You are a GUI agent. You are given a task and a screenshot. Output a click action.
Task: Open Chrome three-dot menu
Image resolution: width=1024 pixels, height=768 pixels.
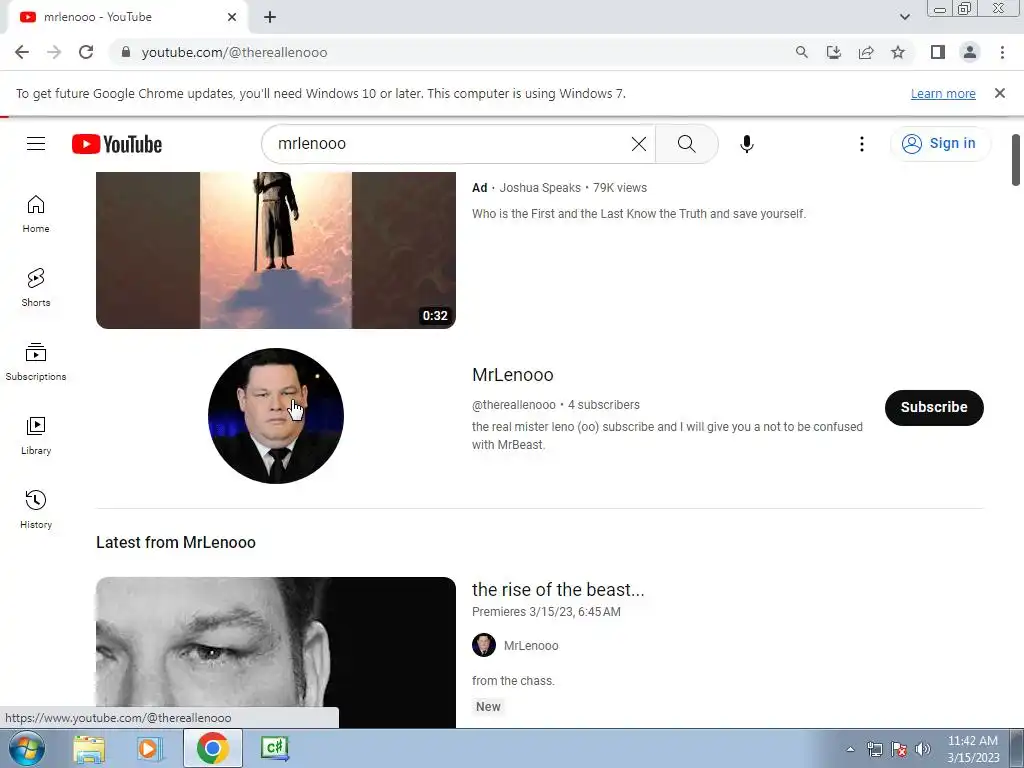(x=1002, y=52)
